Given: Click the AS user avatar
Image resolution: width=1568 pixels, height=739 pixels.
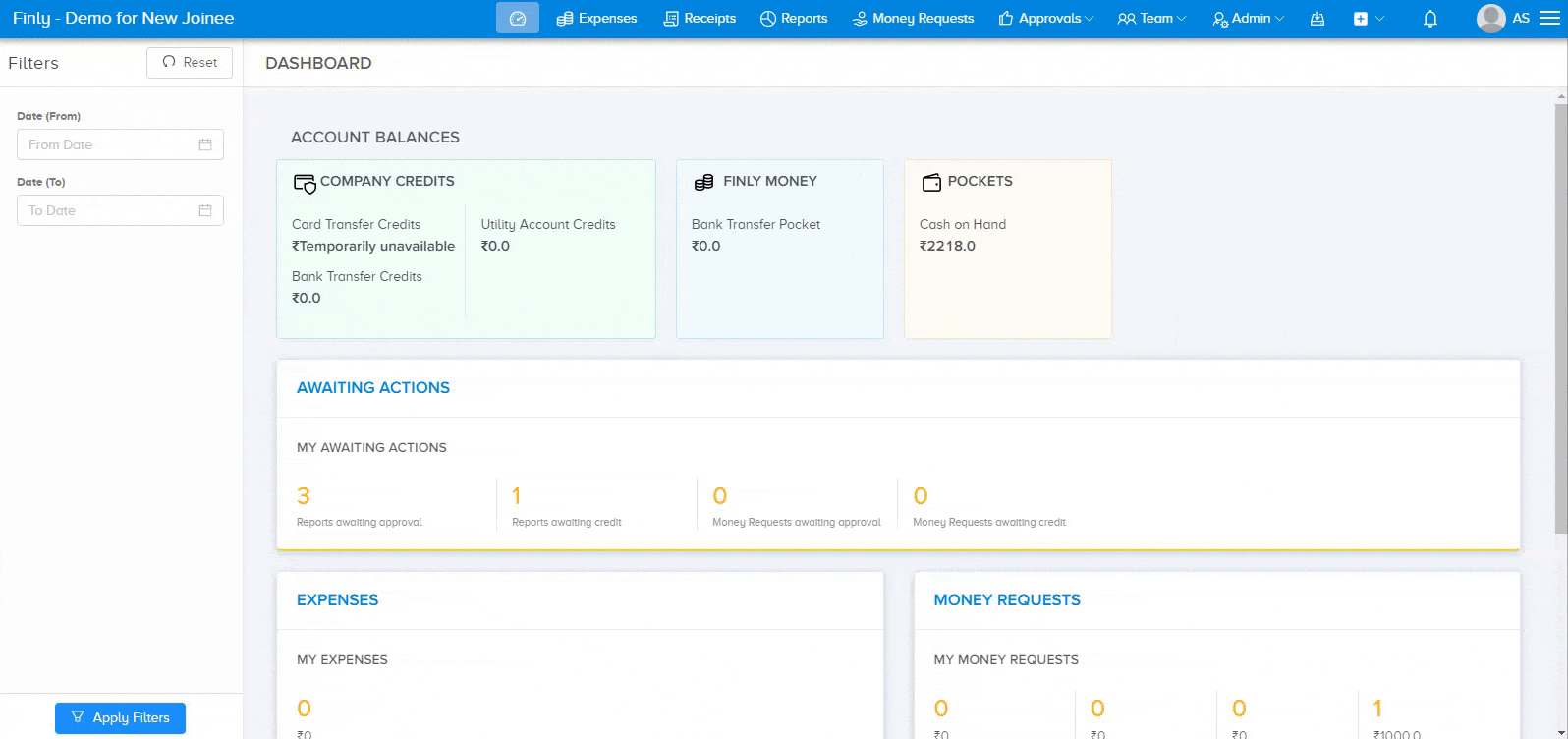Looking at the screenshot, I should click(x=1491, y=19).
